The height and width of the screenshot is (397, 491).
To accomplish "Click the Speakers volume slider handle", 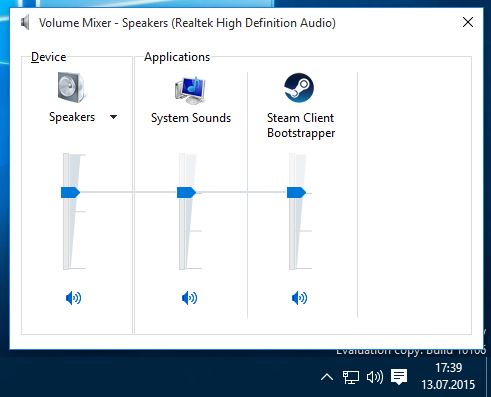I will pos(70,193).
